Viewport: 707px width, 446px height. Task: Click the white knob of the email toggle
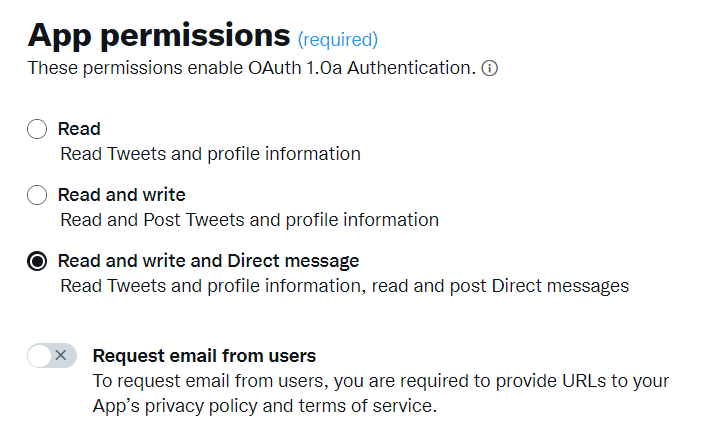tap(40, 355)
